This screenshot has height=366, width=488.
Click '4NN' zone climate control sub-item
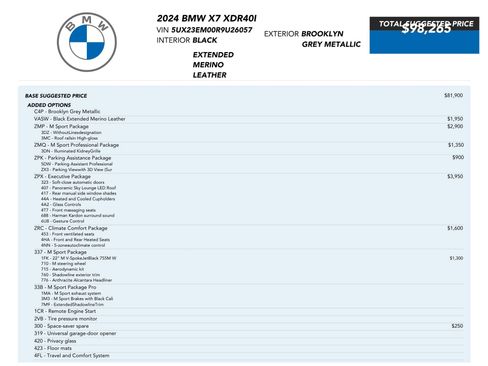73,245
